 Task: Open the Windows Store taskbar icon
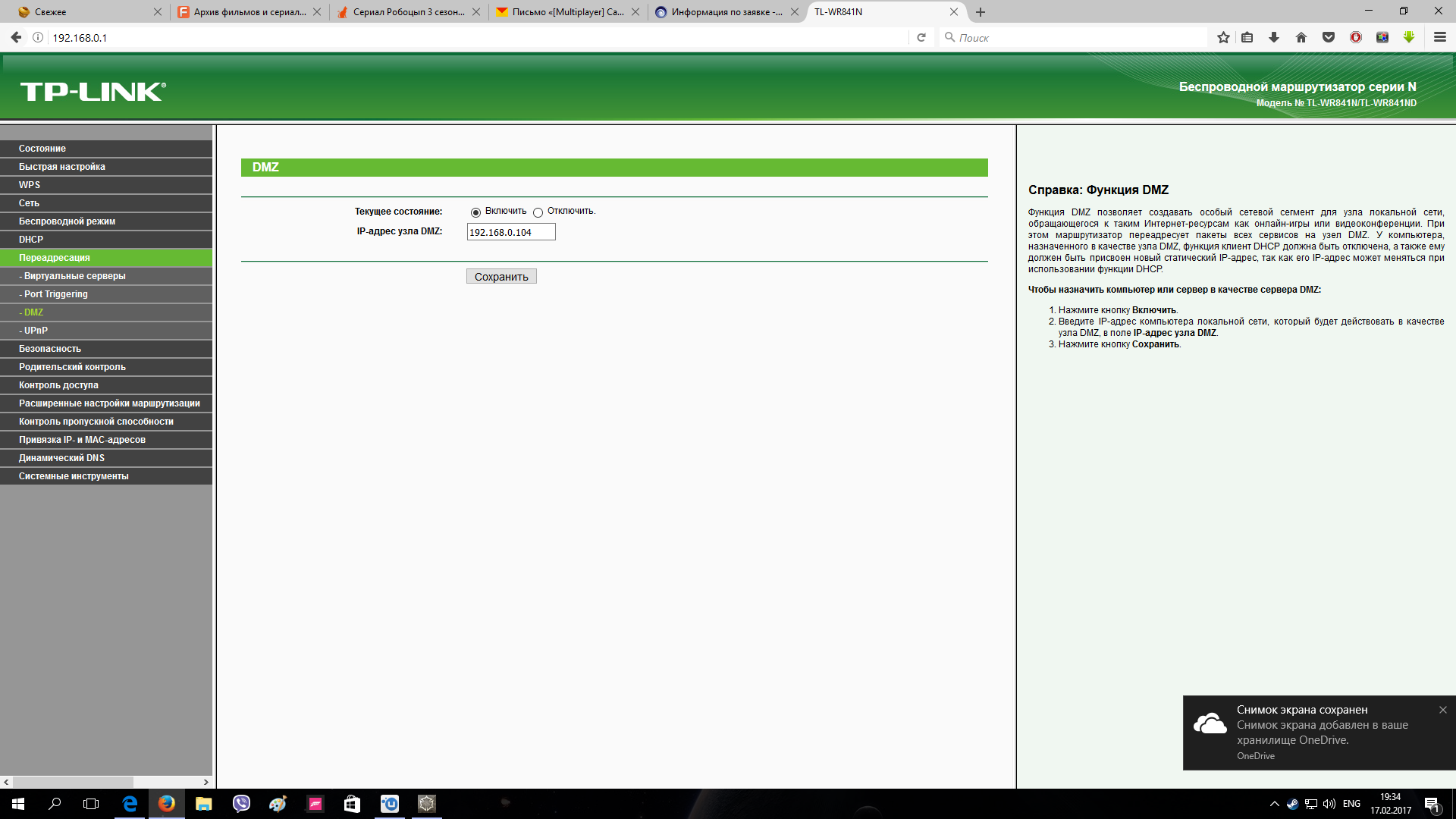point(353,804)
